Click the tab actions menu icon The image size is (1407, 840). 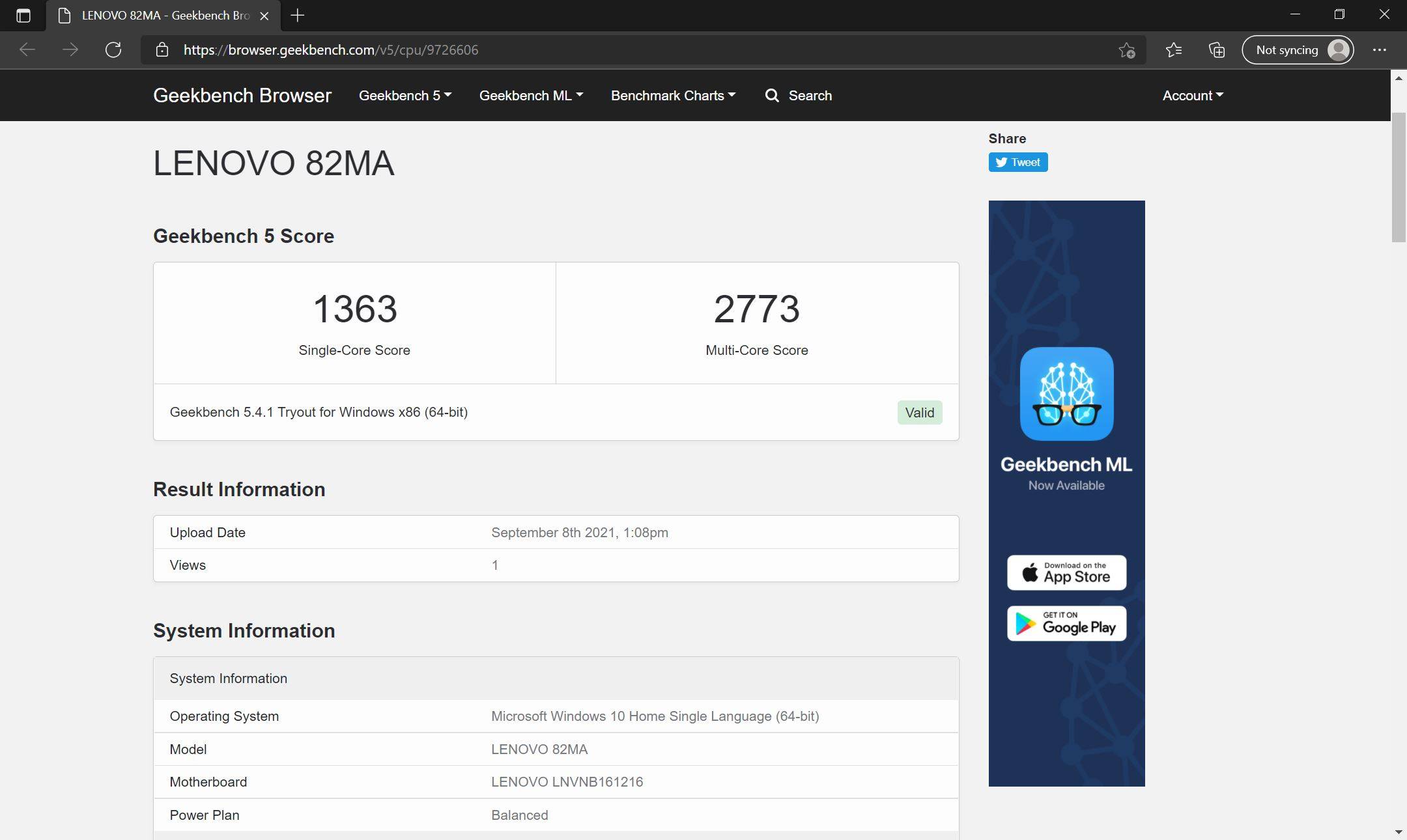pos(23,16)
